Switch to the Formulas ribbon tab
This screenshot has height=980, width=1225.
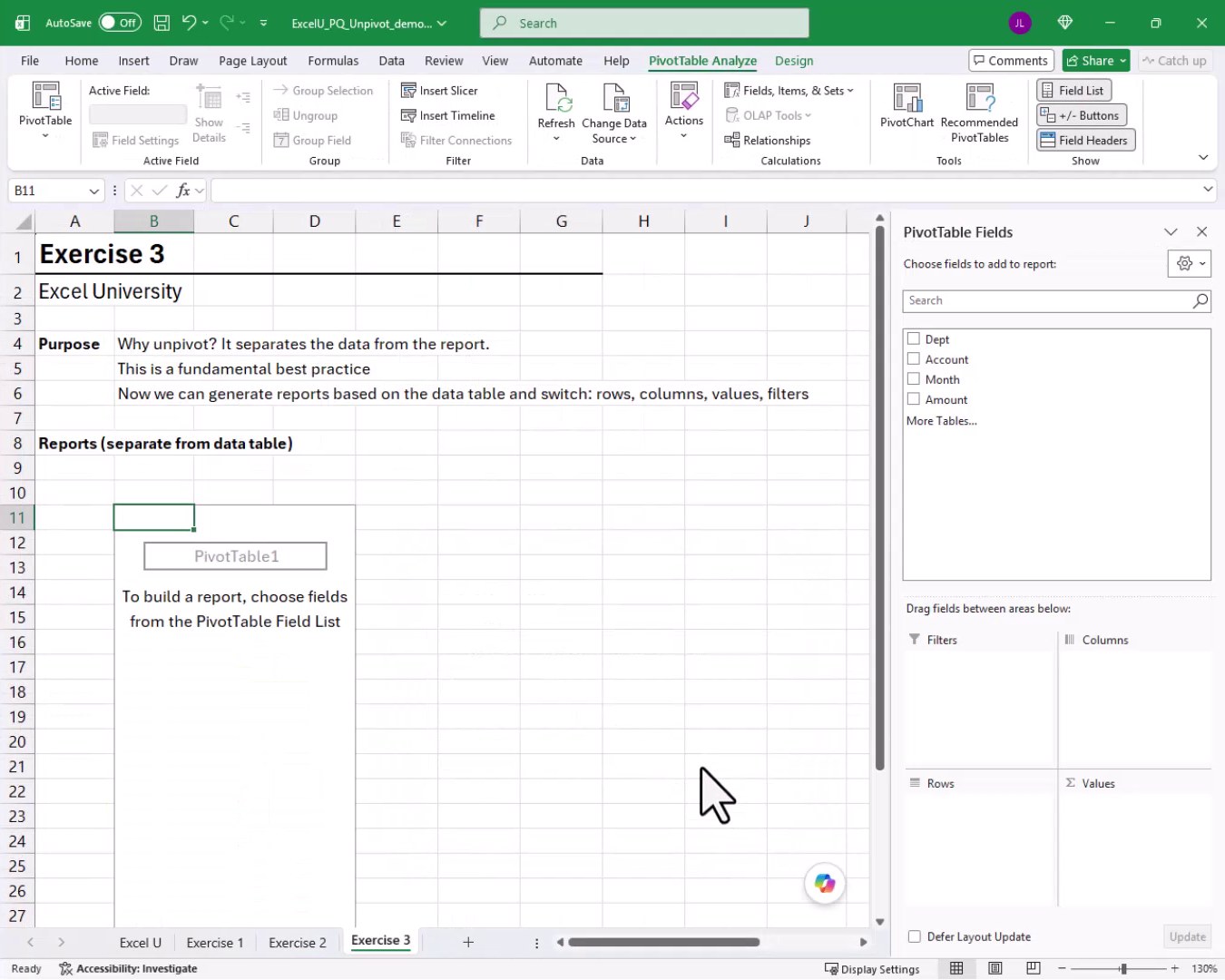click(x=333, y=61)
